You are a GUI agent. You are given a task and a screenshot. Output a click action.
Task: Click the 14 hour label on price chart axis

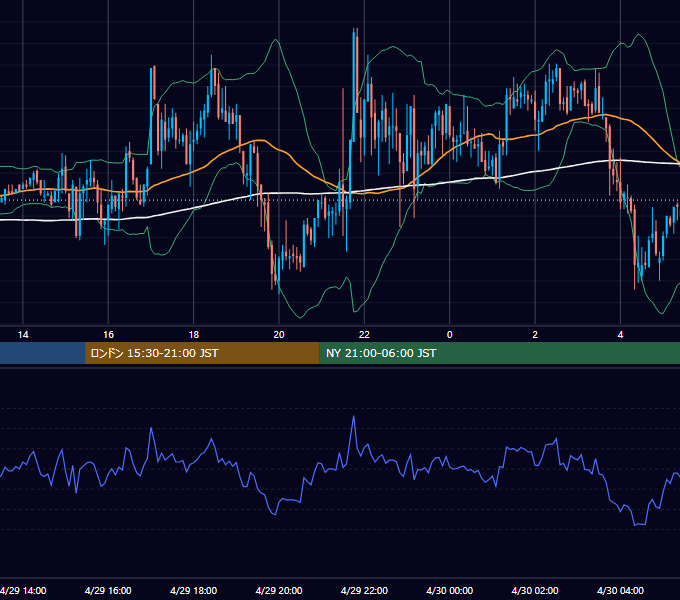pos(23,335)
